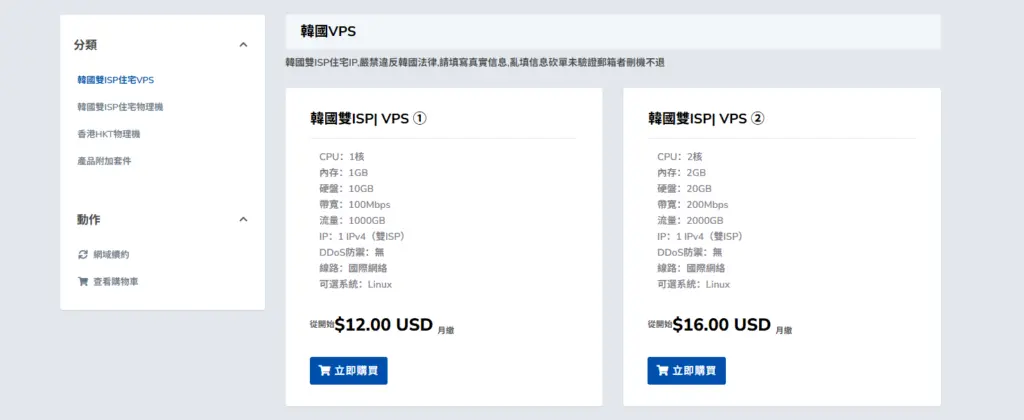Open the 查看購物車 link text
This screenshot has width=1024, height=420.
116,281
